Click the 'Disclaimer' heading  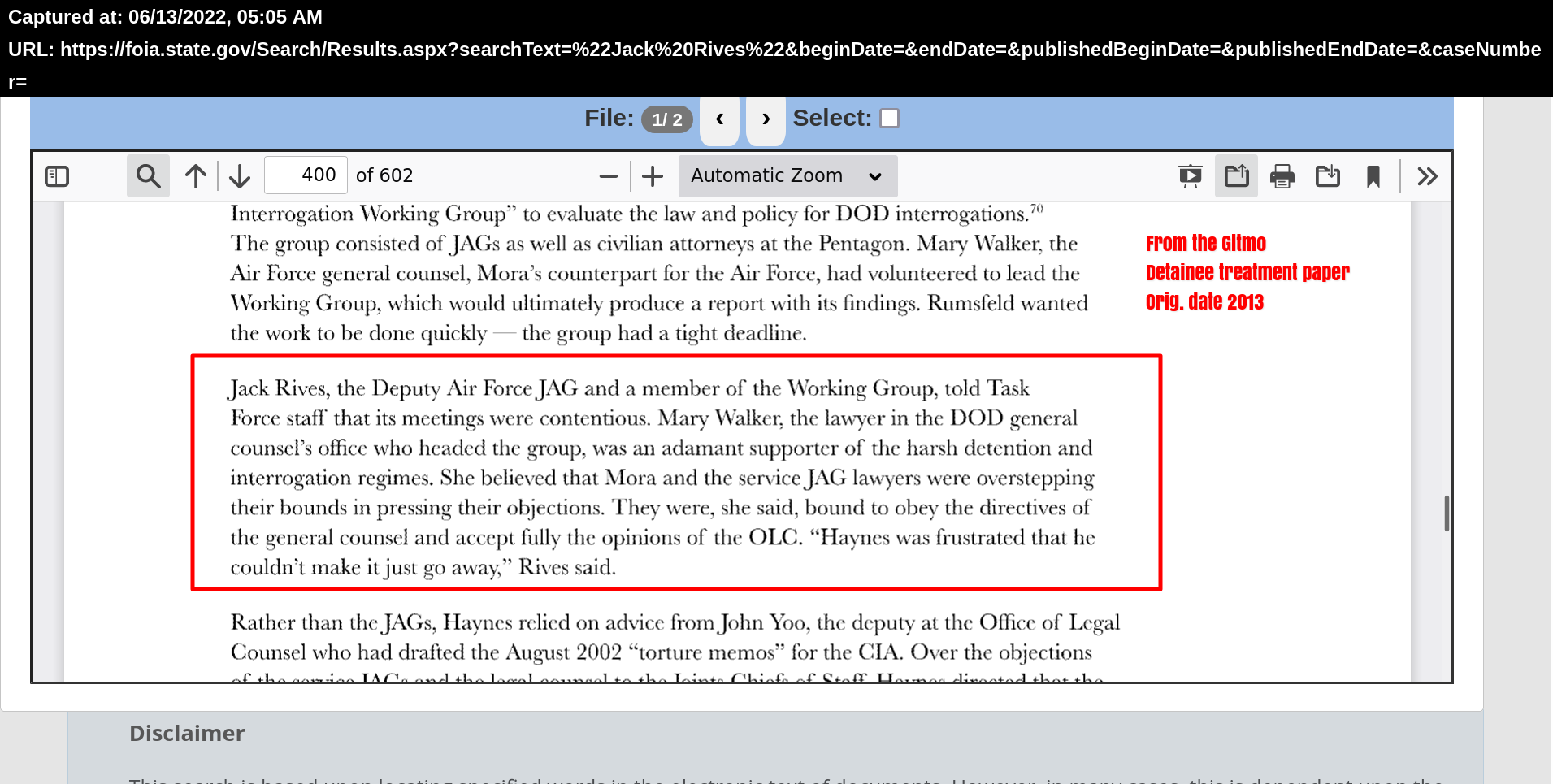point(187,734)
